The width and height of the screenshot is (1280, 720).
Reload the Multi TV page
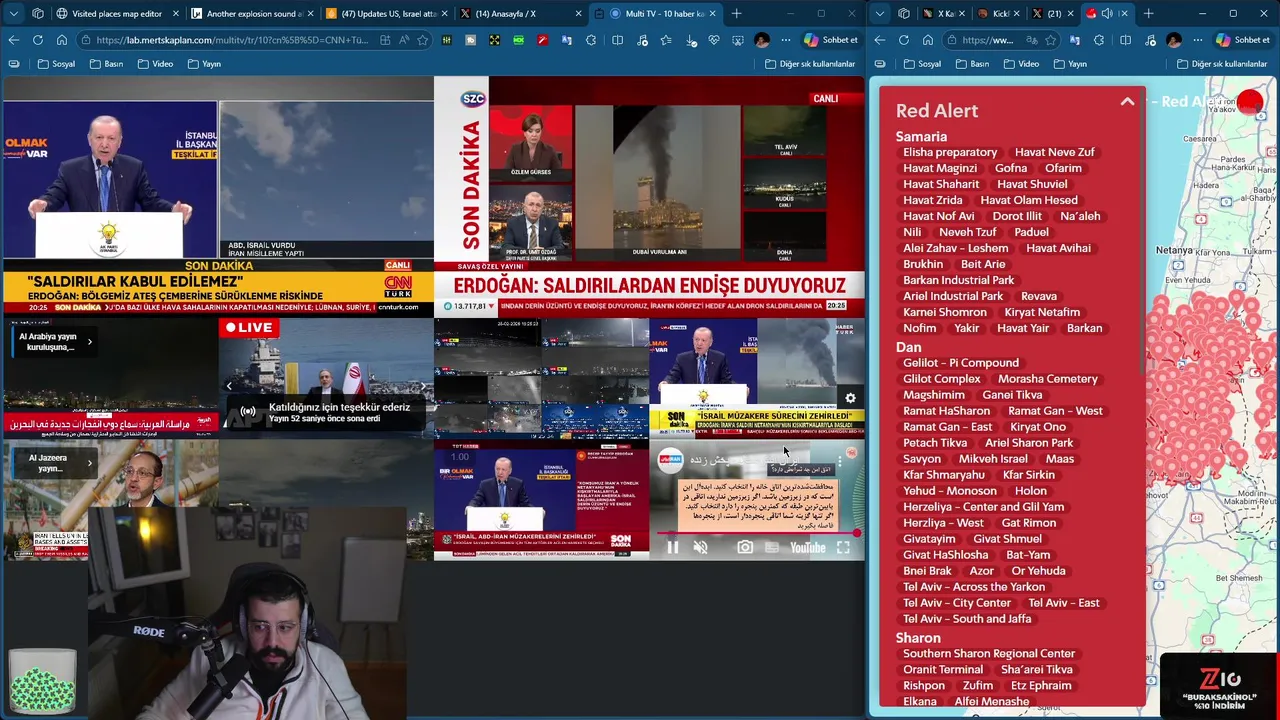[38, 40]
